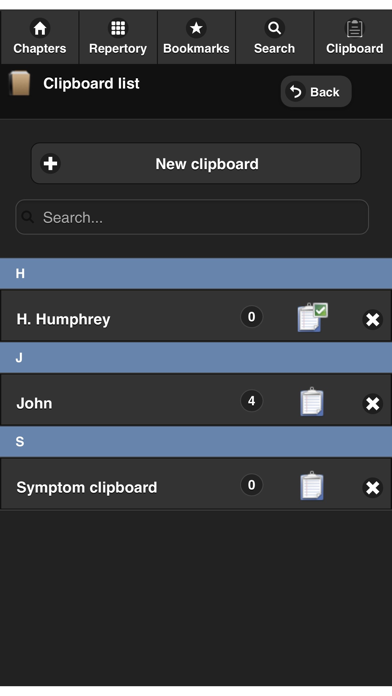Screen dimensions: 392x696
Task: Focus the clipboard Search field
Action: coord(192,217)
